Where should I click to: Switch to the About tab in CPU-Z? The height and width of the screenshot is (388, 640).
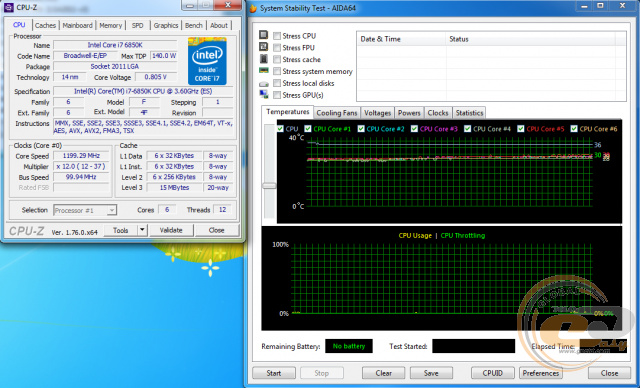[x=219, y=25]
